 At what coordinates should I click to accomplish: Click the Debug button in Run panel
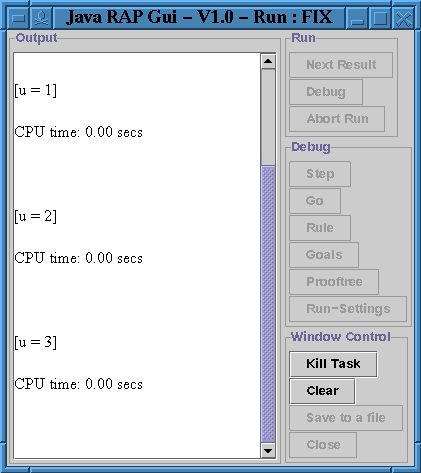point(326,92)
